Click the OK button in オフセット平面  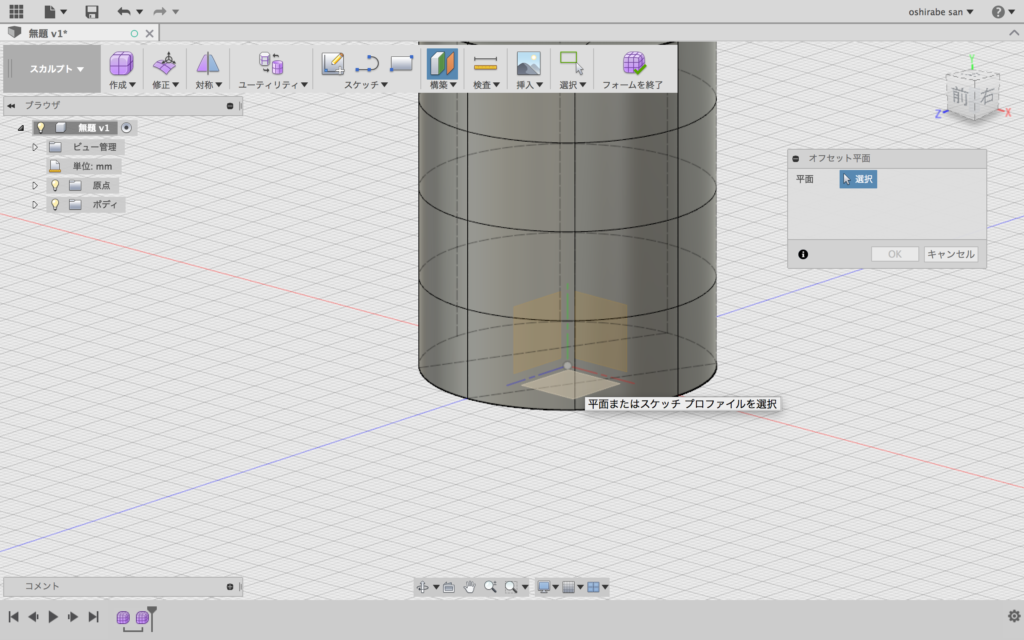[x=895, y=254]
